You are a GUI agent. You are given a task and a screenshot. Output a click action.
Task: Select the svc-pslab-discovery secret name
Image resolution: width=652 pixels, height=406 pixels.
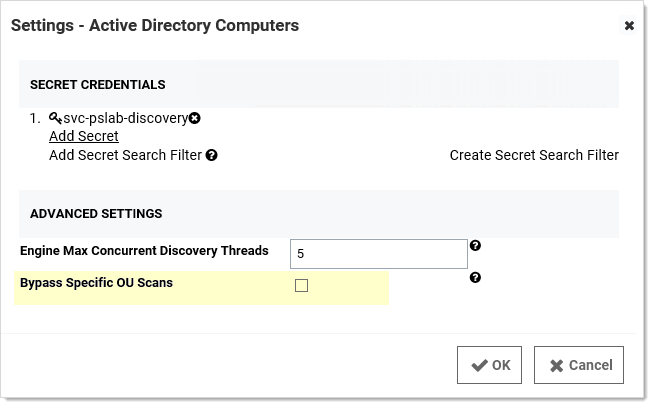(125, 118)
